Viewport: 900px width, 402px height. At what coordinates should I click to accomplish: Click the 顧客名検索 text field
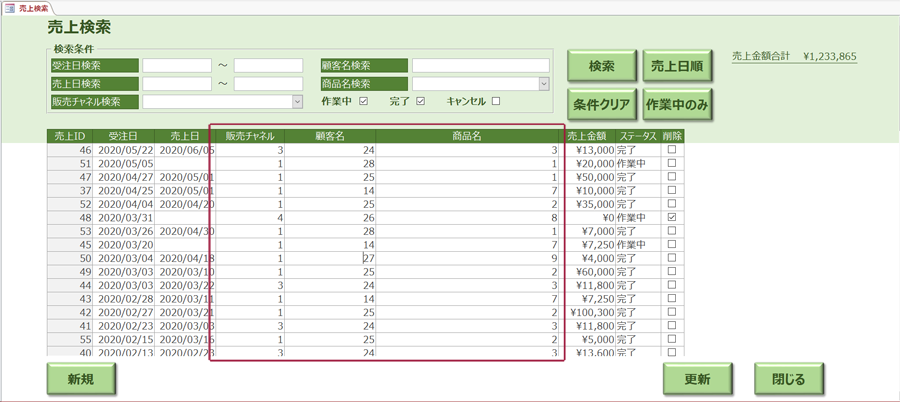tap(480, 66)
